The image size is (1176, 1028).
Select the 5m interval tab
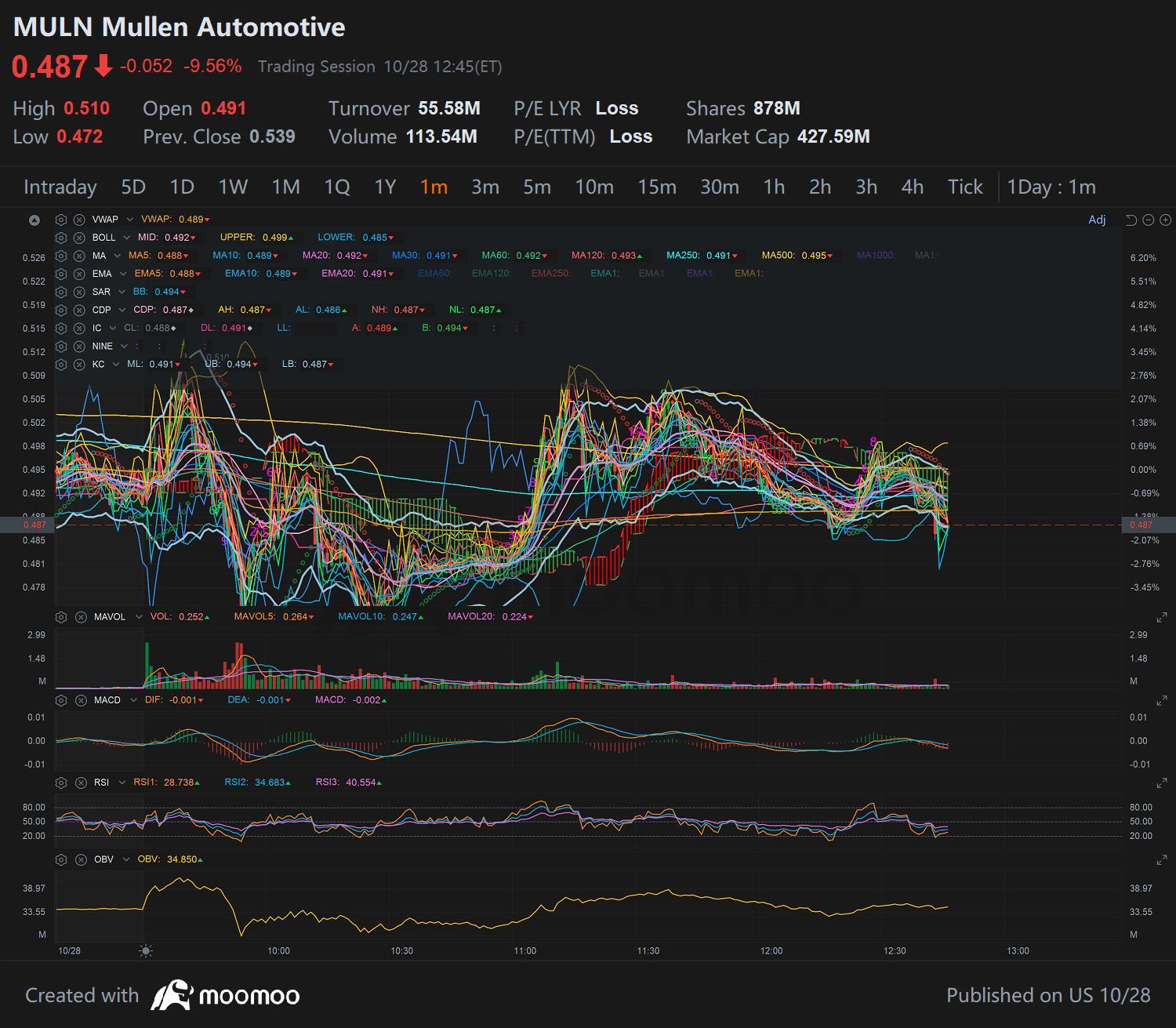click(537, 187)
